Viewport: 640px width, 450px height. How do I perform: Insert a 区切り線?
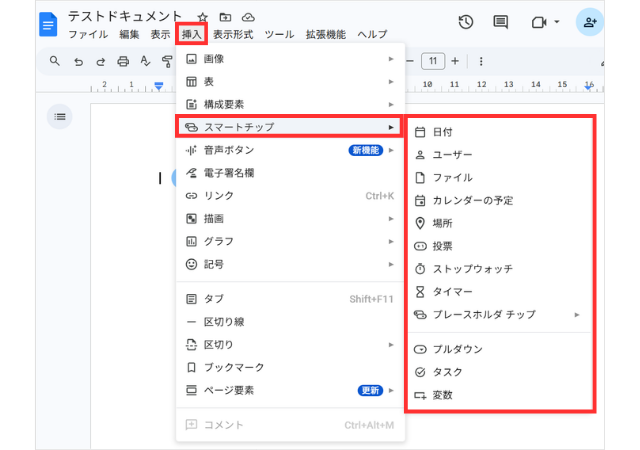coord(290,322)
